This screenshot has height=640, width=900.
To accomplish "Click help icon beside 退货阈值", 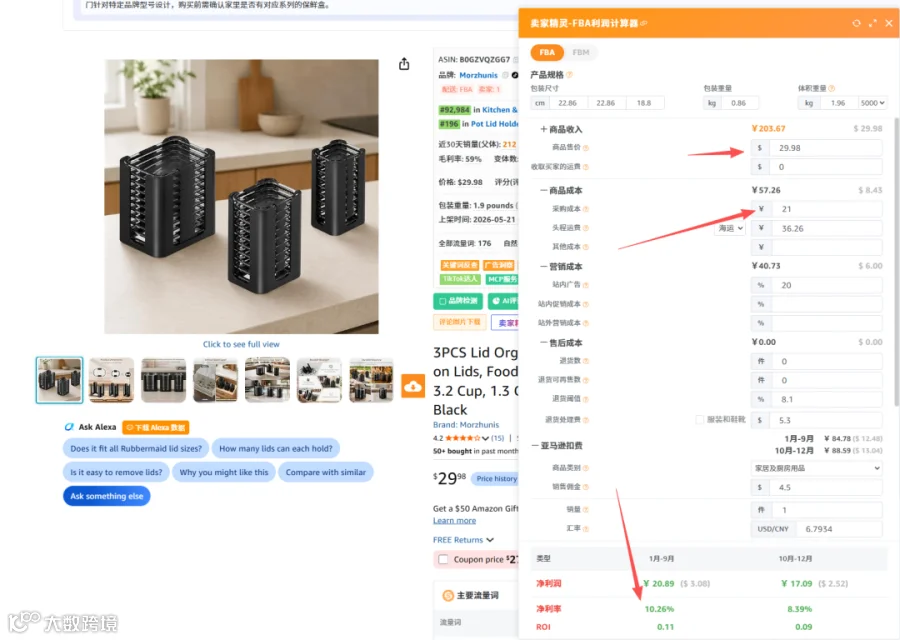I will pos(586,399).
